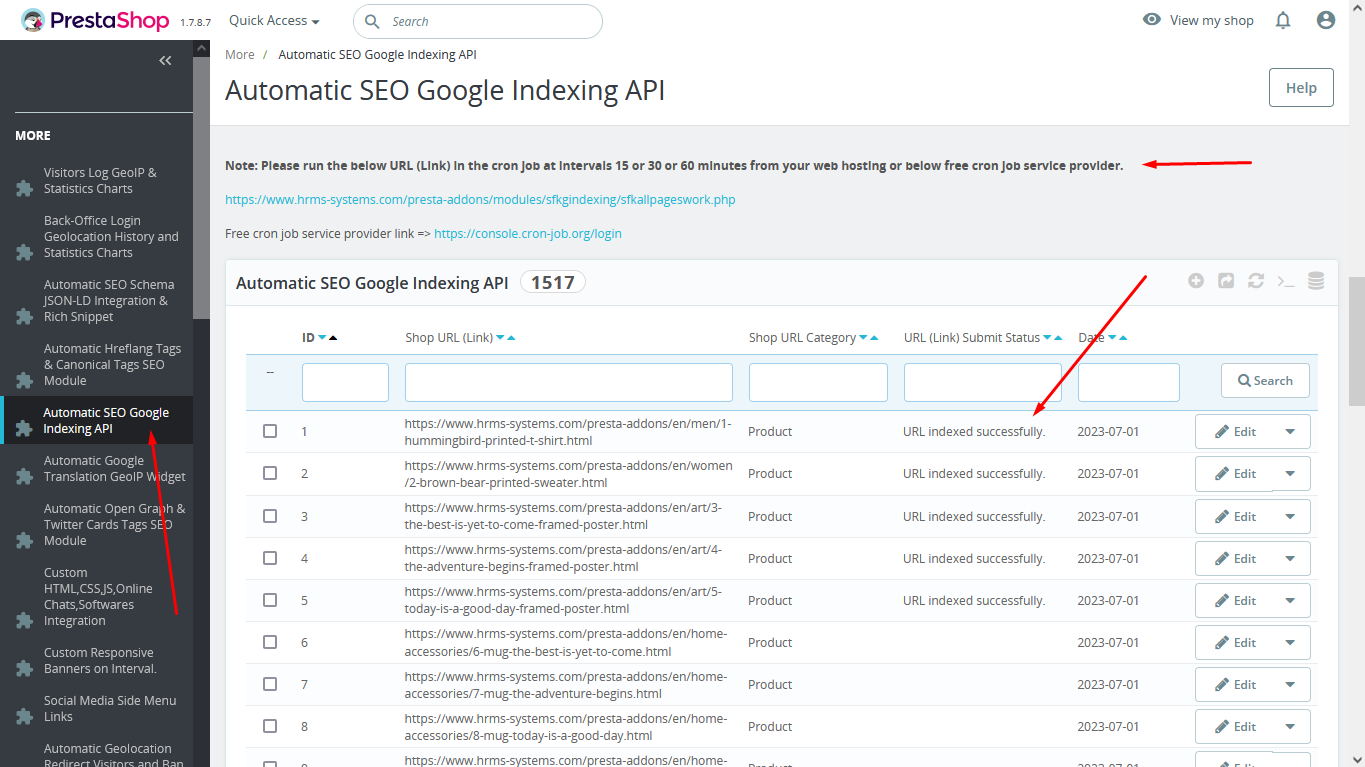Screen dimensions: 1365x767
Task: Open the action dropdown for row ID 4
Action: pyautogui.click(x=1290, y=559)
